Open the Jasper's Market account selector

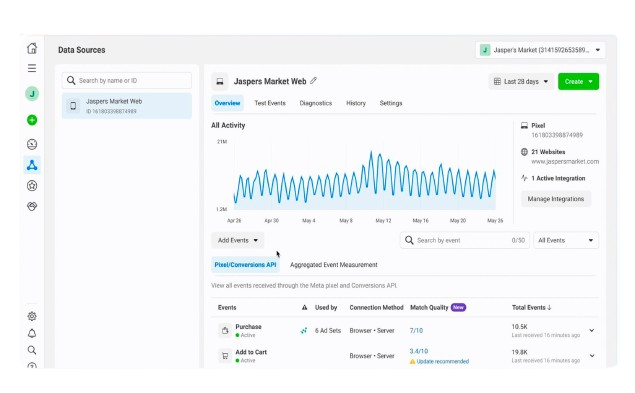tap(540, 50)
